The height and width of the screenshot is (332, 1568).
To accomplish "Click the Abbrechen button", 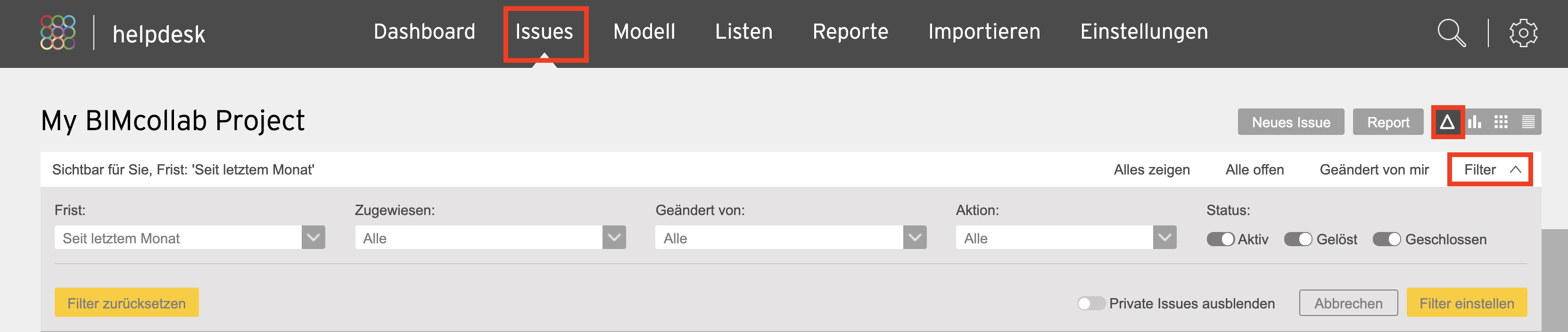I will pyautogui.click(x=1348, y=303).
